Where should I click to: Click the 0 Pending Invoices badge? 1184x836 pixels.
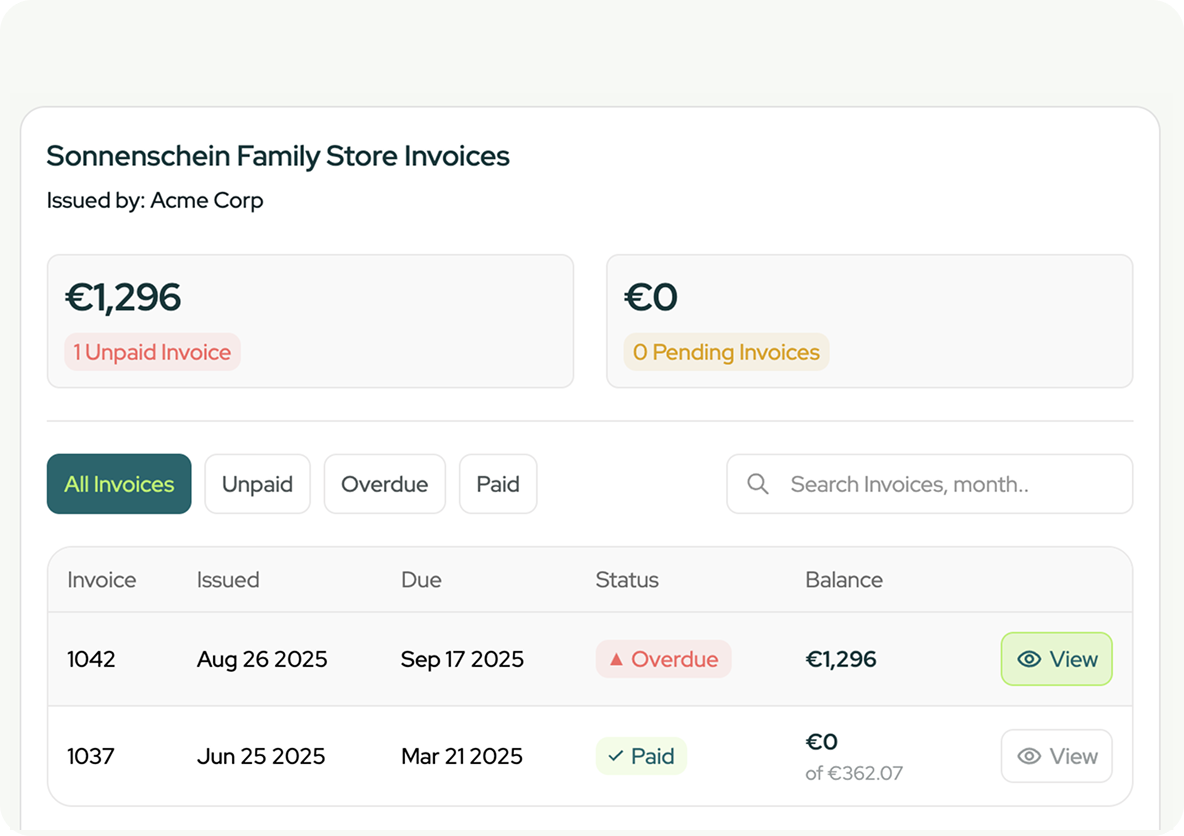click(x=726, y=352)
